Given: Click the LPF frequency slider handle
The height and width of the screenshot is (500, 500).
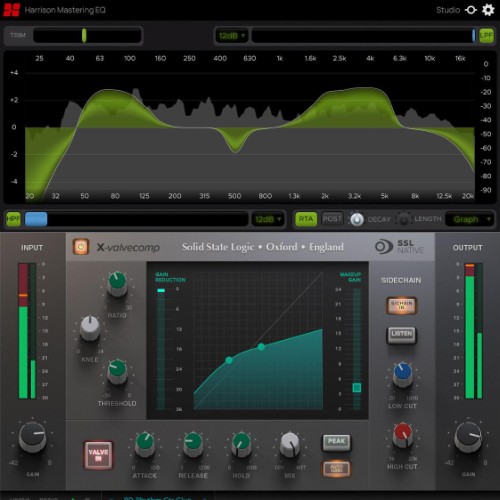Looking at the screenshot, I should point(473,35).
